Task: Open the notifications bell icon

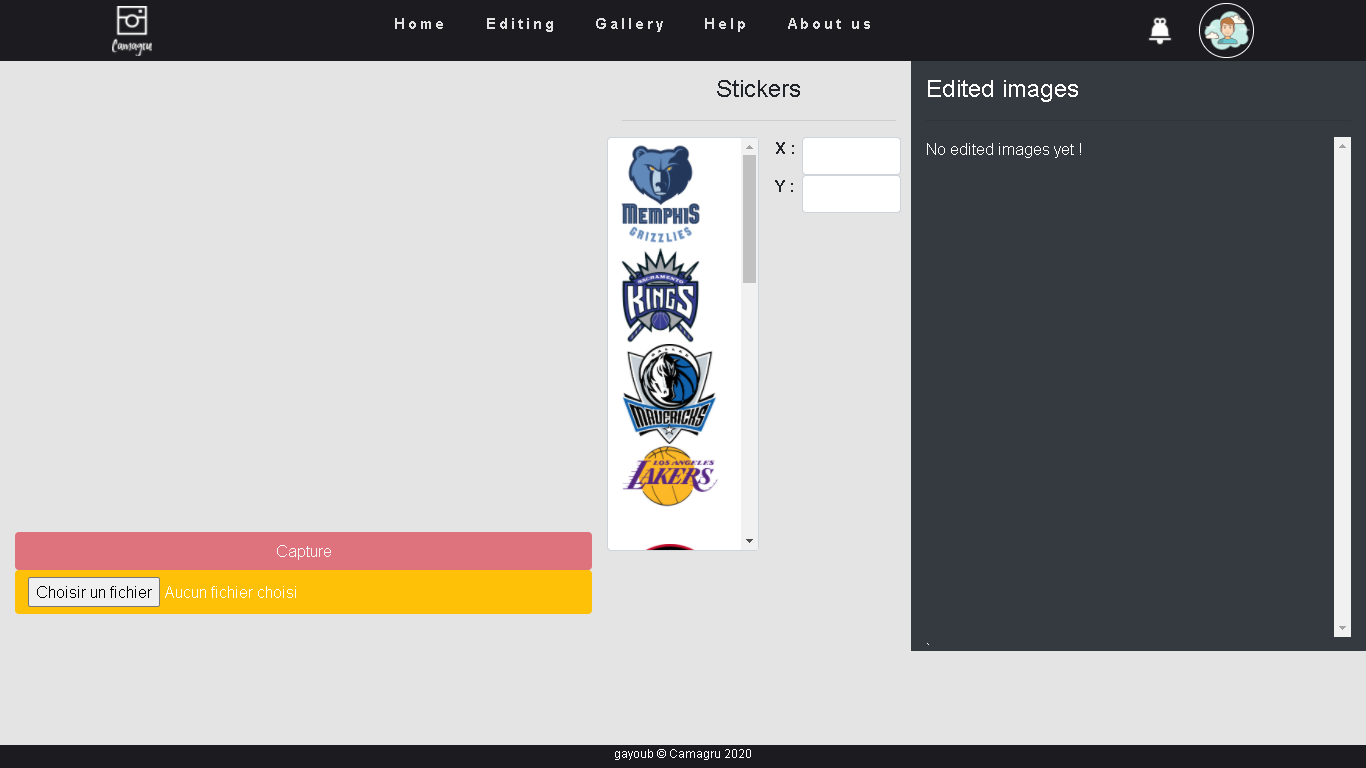Action: click(x=1160, y=31)
